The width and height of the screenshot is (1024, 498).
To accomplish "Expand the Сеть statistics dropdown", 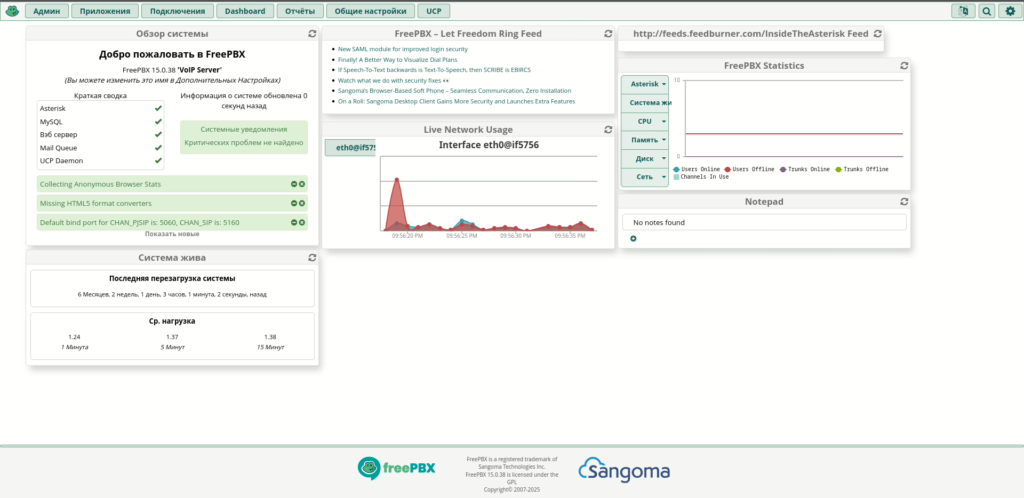I will 645,177.
